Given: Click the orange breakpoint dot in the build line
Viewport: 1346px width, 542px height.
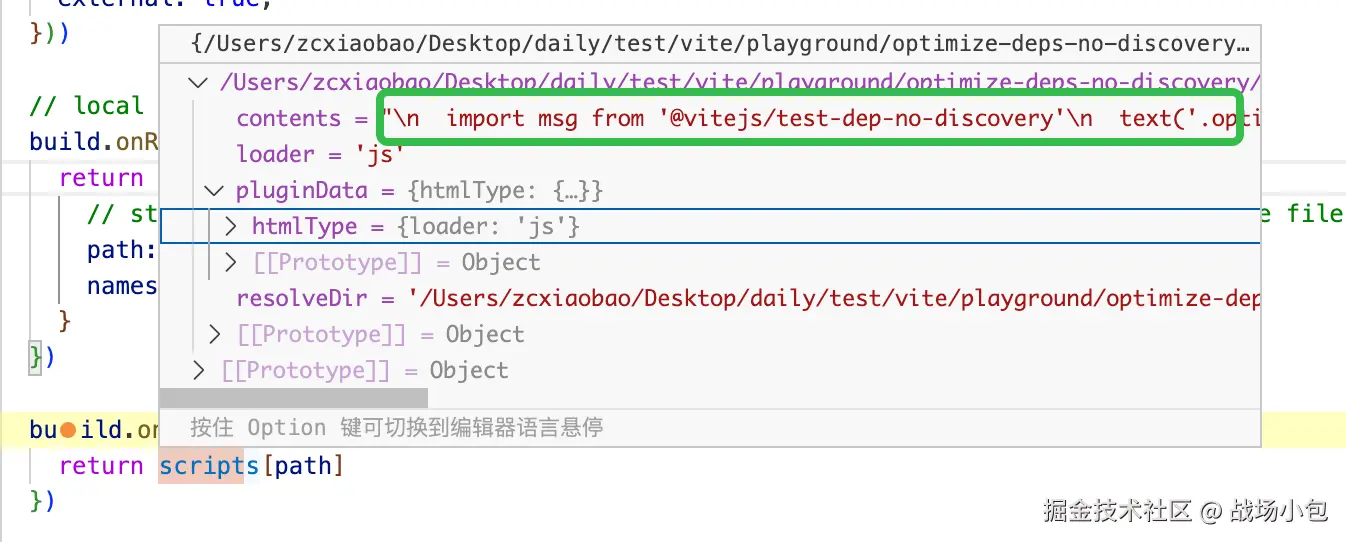Looking at the screenshot, I should point(68,430).
